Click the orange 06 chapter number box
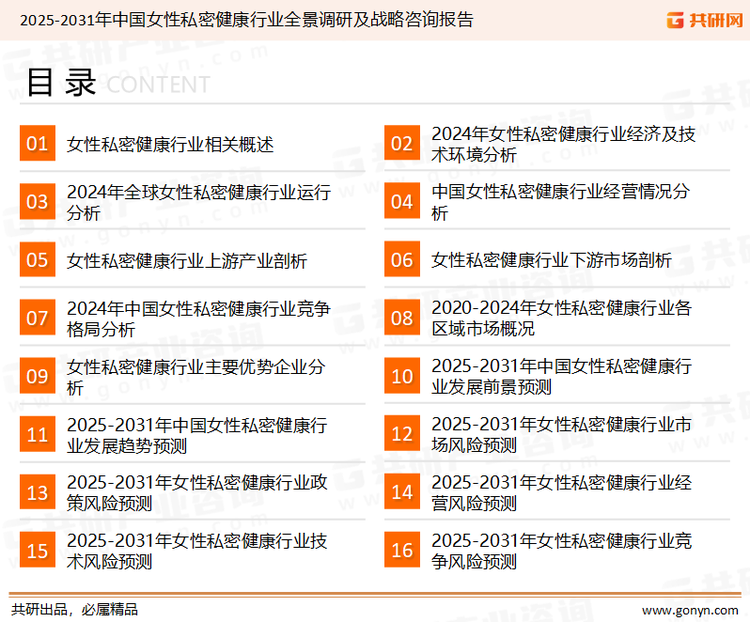This screenshot has width=750, height=622. point(402,260)
